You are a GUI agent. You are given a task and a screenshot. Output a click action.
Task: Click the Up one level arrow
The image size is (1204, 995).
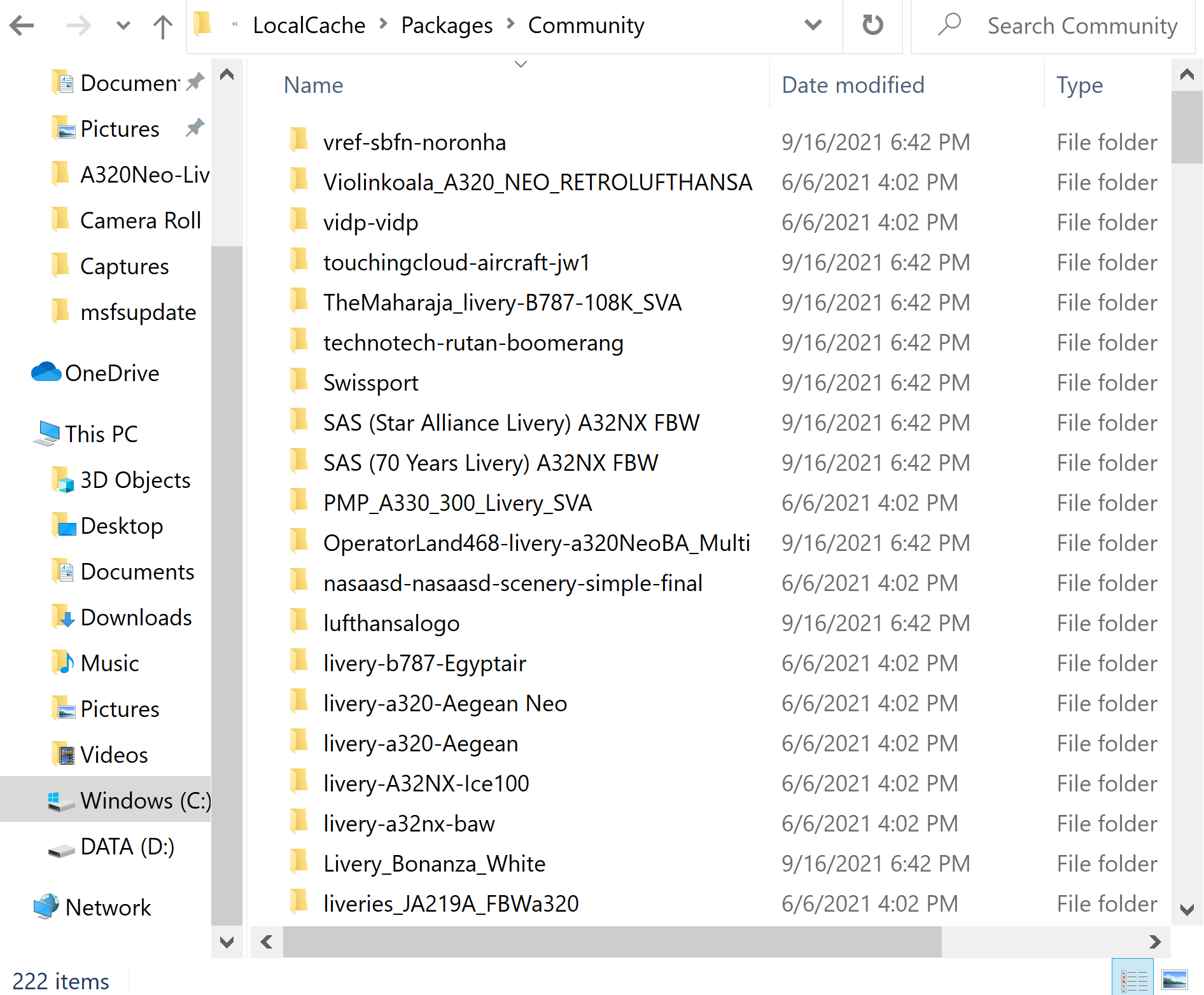163,25
